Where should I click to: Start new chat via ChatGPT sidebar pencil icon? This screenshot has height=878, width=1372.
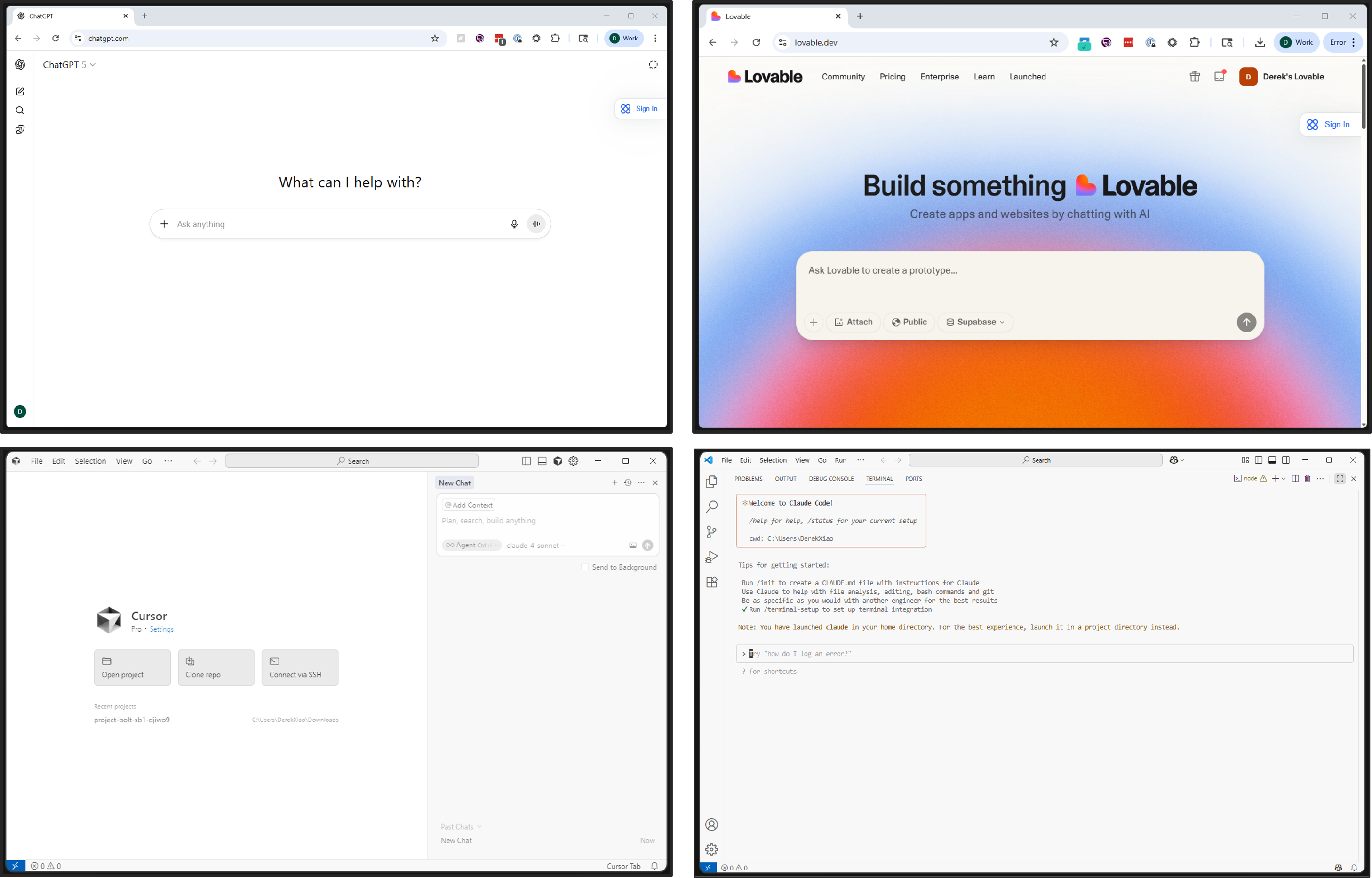(x=20, y=92)
